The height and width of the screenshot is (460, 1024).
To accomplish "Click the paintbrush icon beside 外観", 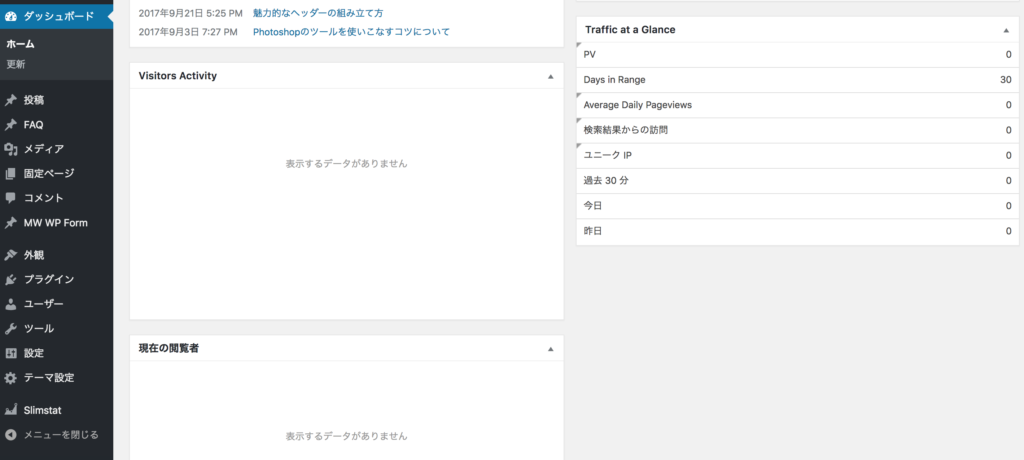I will [11, 255].
